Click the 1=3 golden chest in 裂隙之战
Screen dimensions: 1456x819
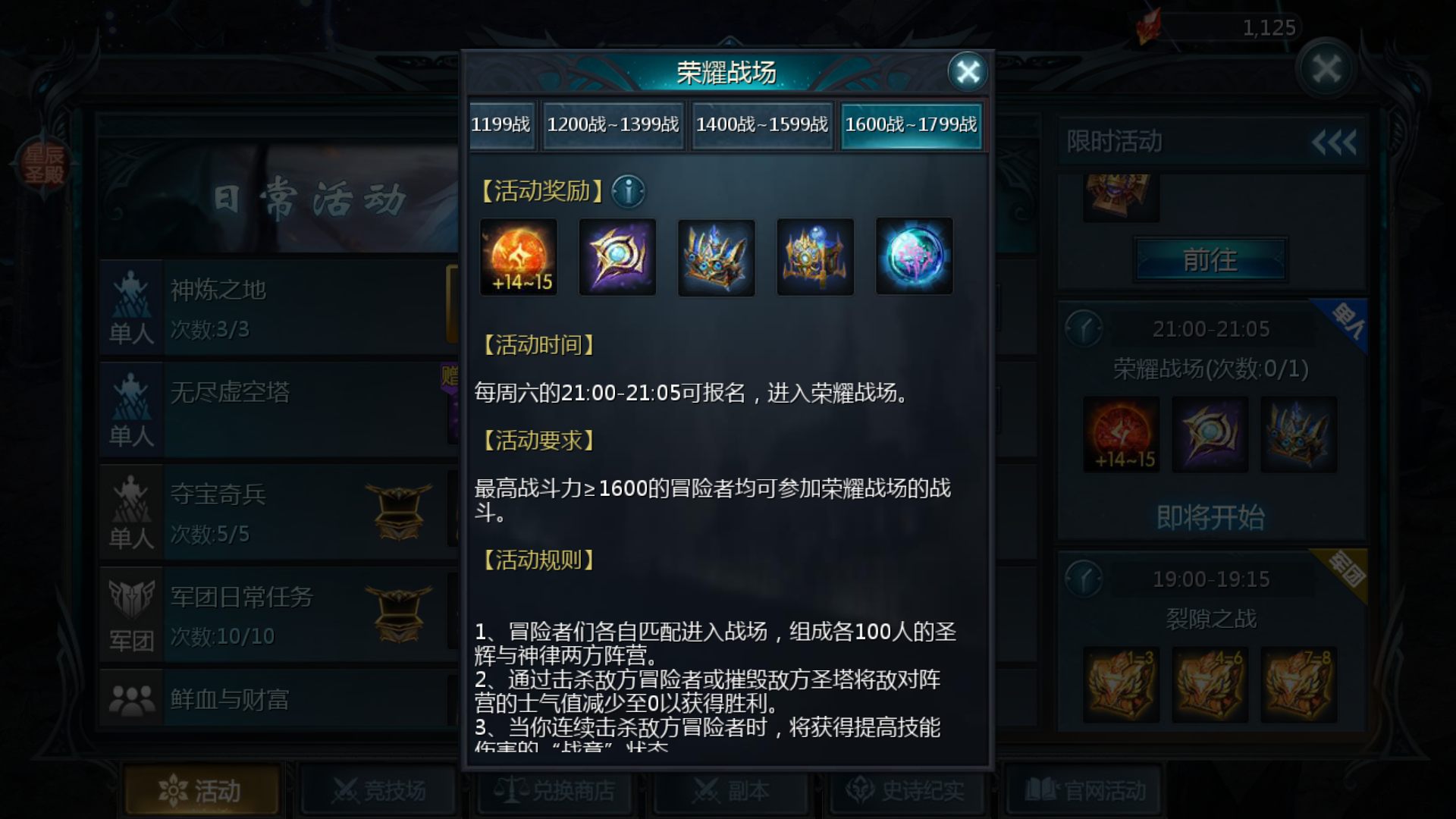point(1121,685)
